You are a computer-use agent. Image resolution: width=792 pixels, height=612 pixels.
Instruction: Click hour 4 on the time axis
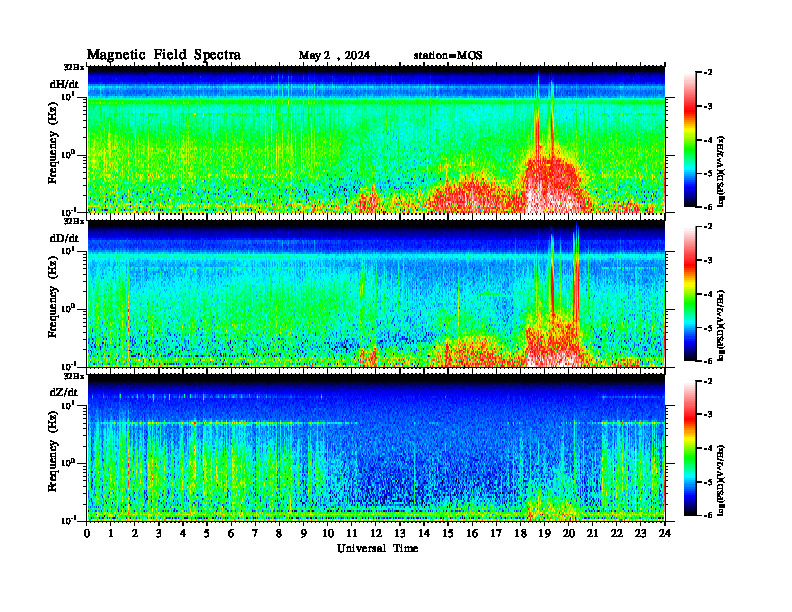[183, 534]
